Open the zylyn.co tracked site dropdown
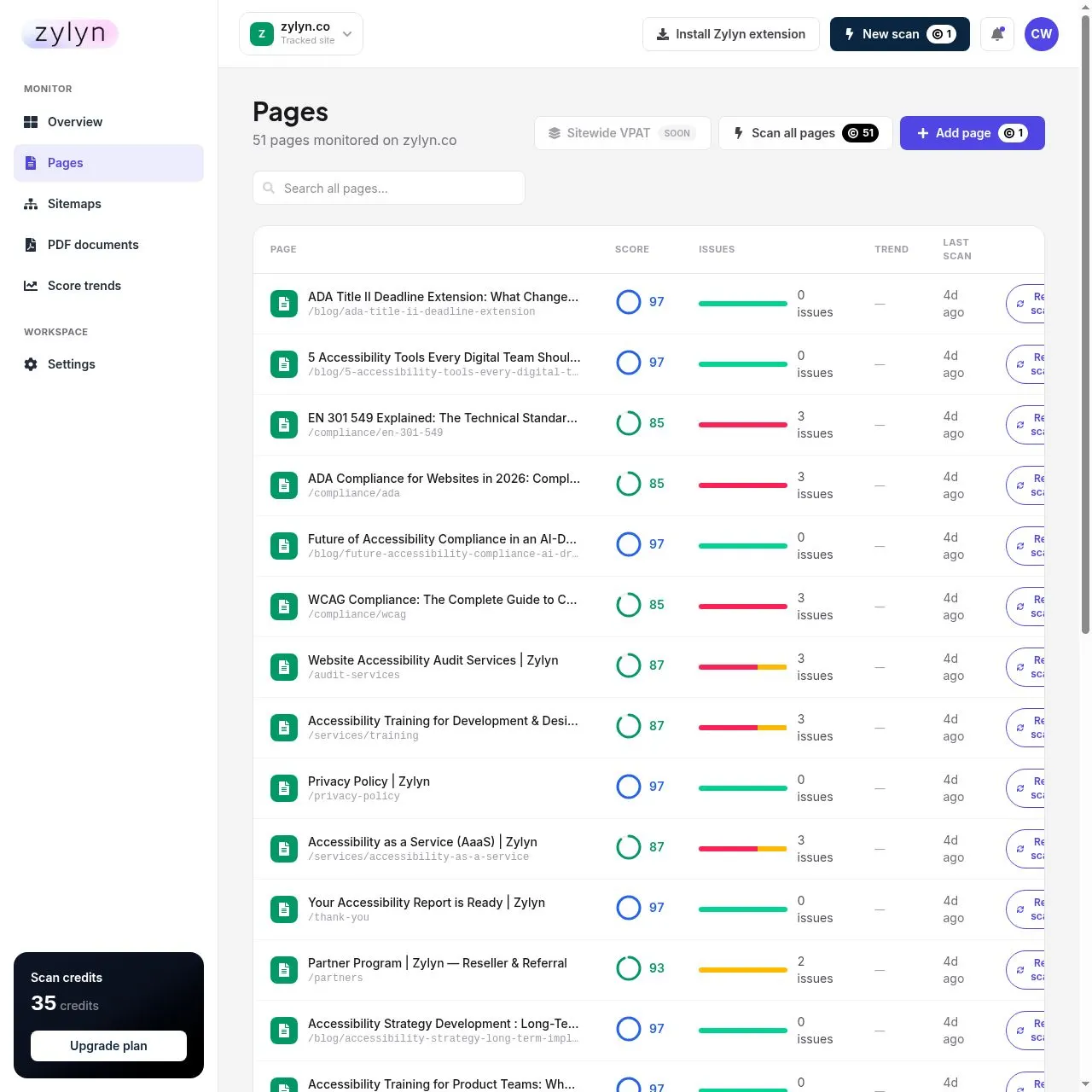 (x=301, y=34)
